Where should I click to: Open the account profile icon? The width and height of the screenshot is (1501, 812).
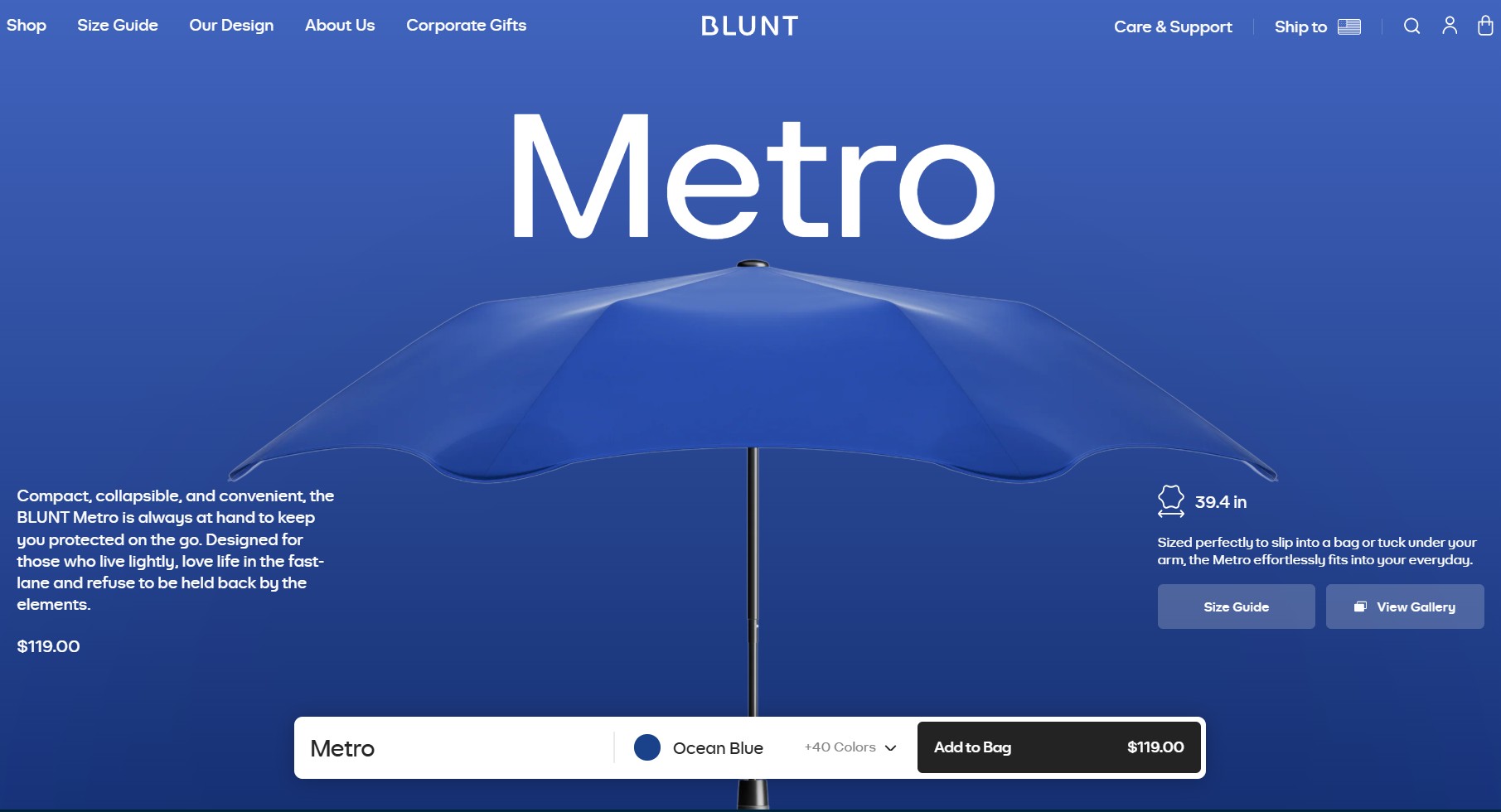[x=1450, y=26]
